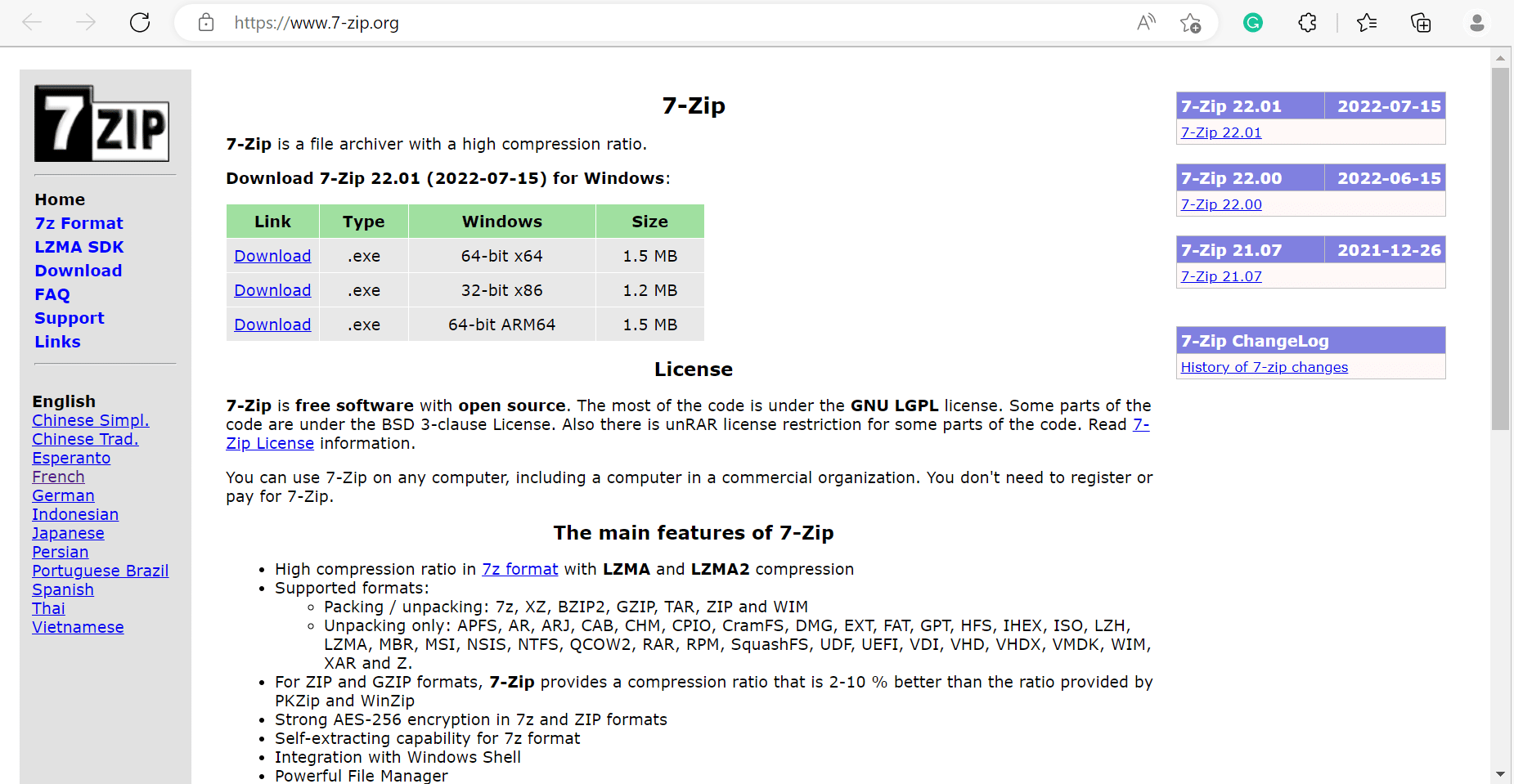The width and height of the screenshot is (1514, 784).
Task: View site information via the lock icon
Action: [206, 23]
